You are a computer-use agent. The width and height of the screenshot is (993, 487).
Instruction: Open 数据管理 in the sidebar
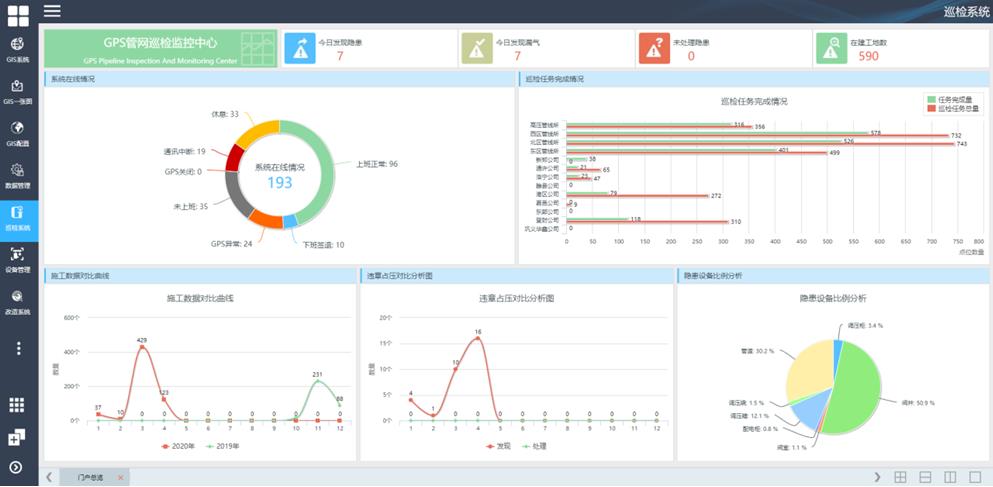click(18, 175)
